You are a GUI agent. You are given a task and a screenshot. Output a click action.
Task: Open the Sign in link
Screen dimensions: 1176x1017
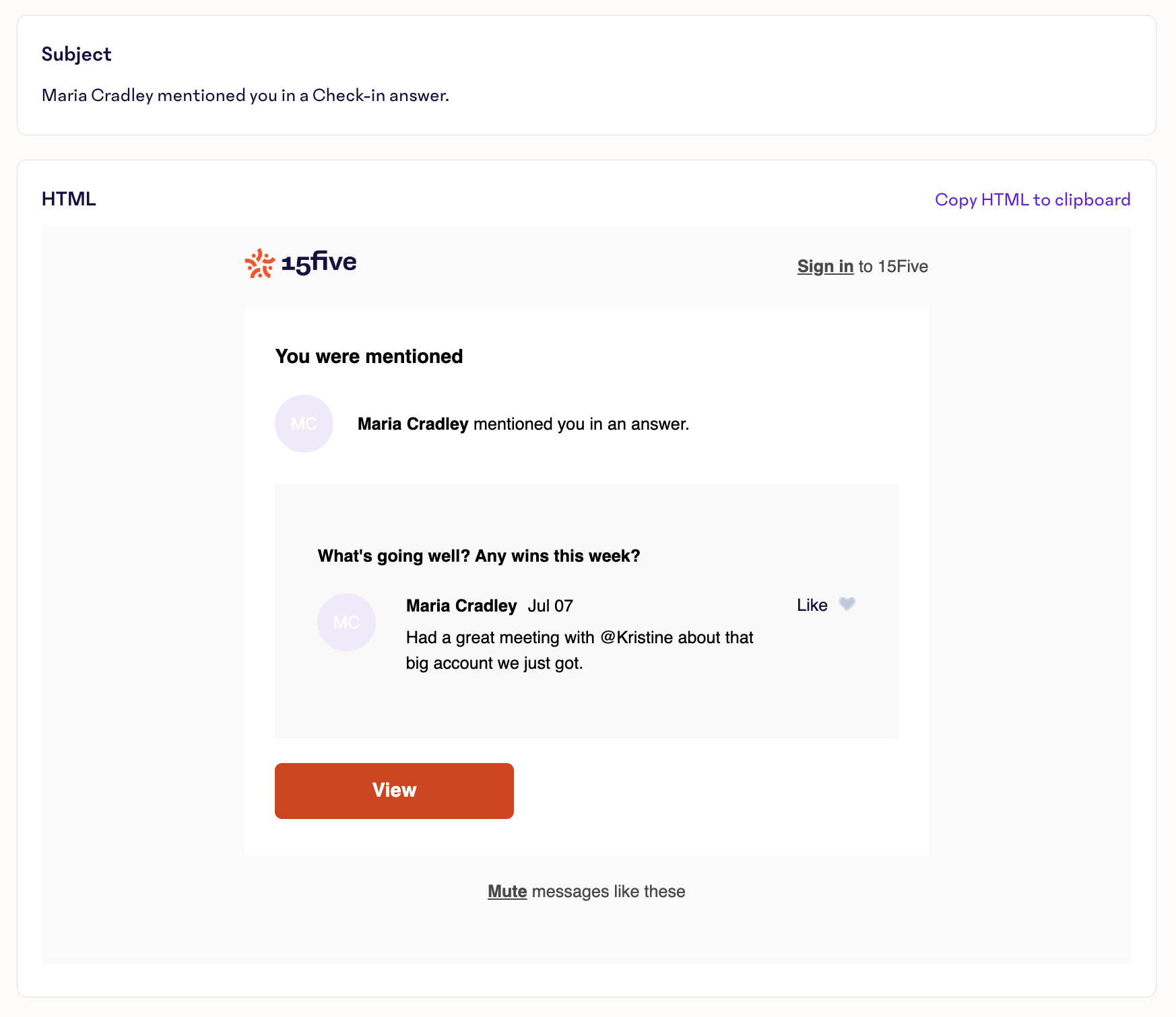[x=825, y=267]
